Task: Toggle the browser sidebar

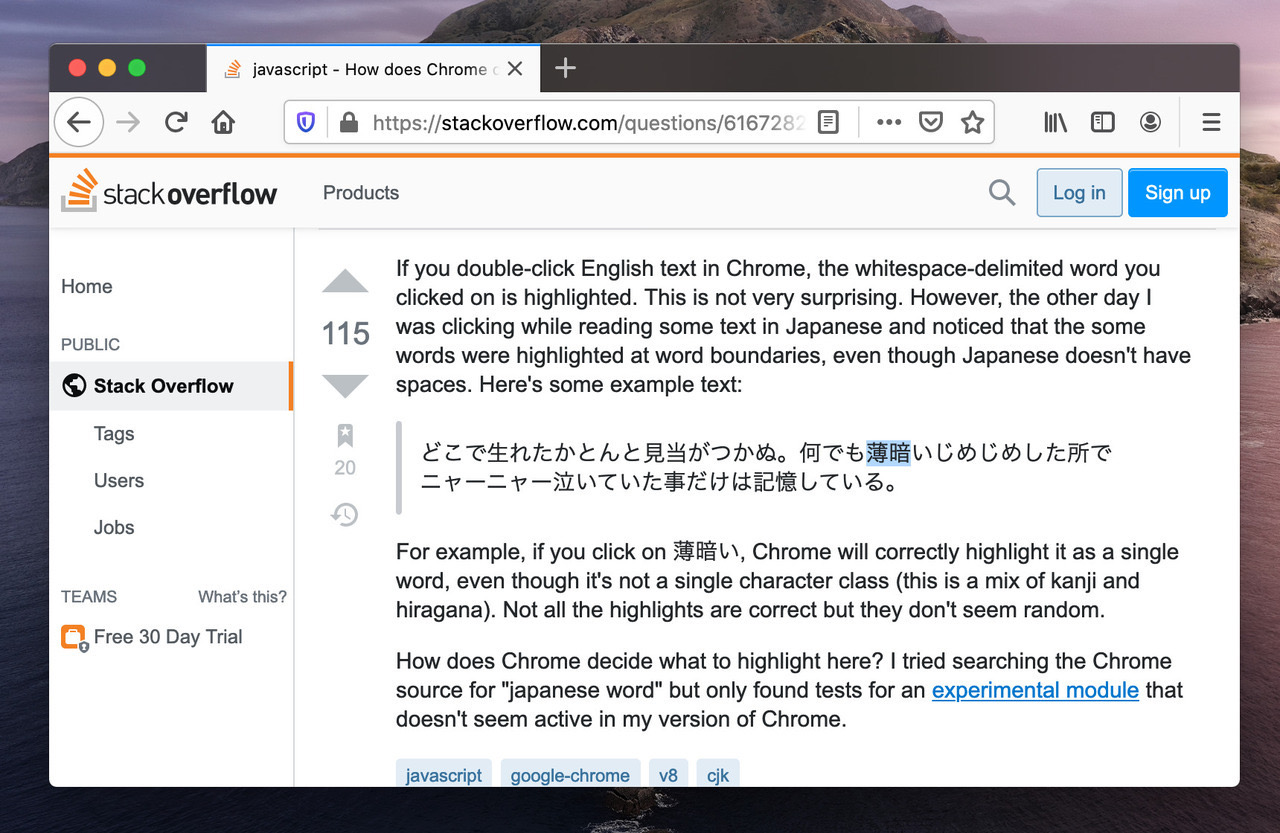Action: (1102, 122)
